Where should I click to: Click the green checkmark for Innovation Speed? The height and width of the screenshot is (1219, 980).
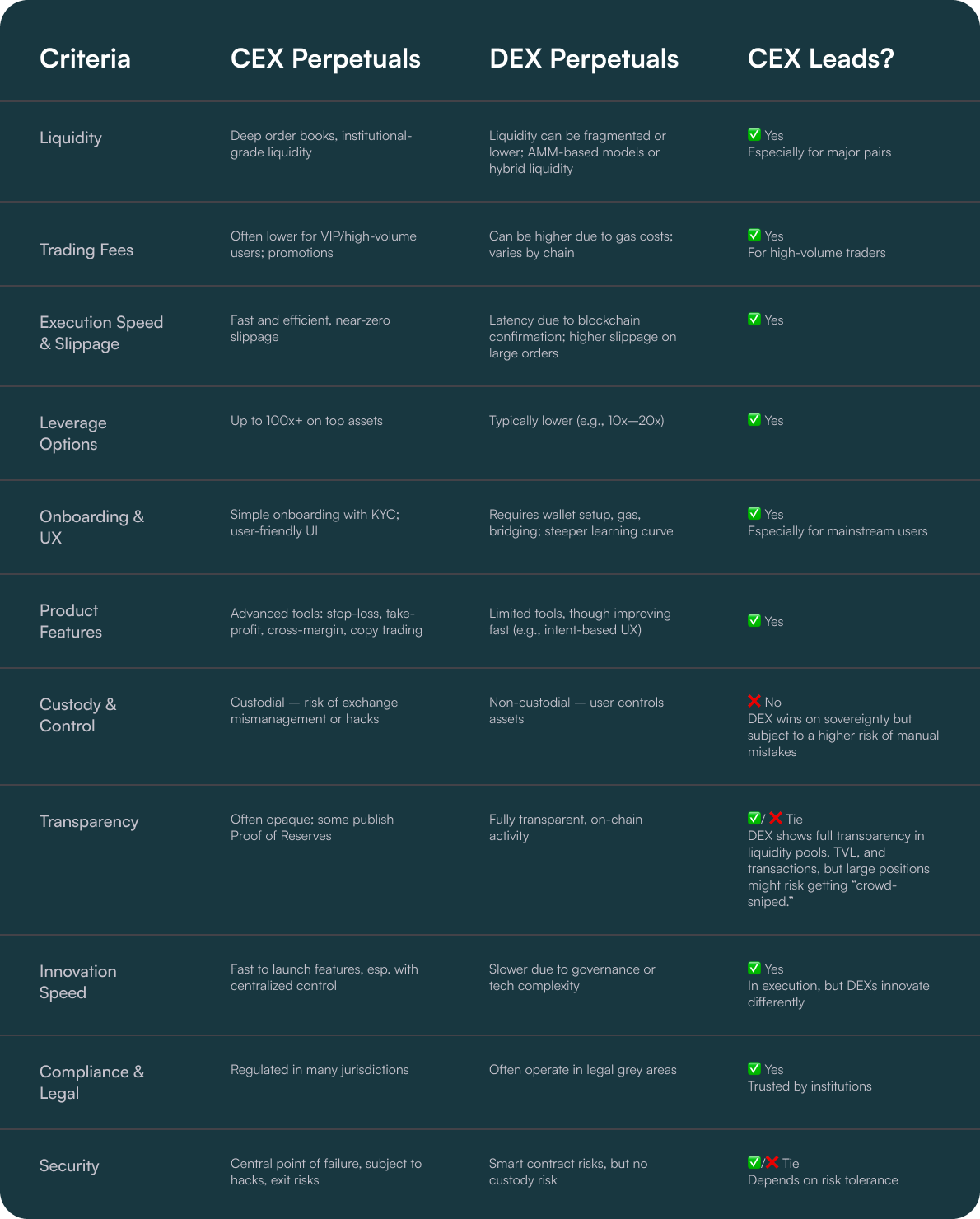pos(754,969)
